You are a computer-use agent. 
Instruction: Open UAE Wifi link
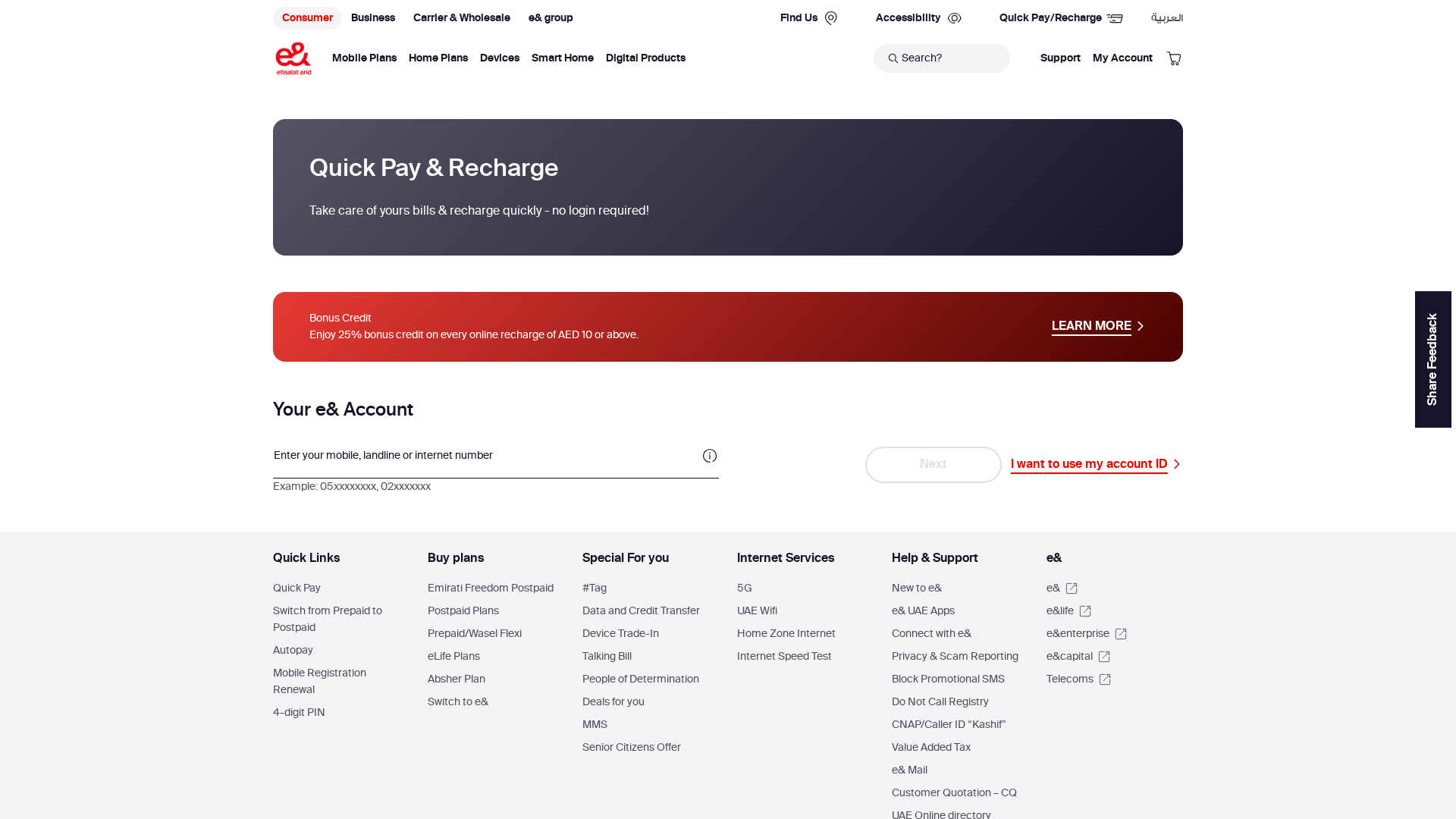757,611
